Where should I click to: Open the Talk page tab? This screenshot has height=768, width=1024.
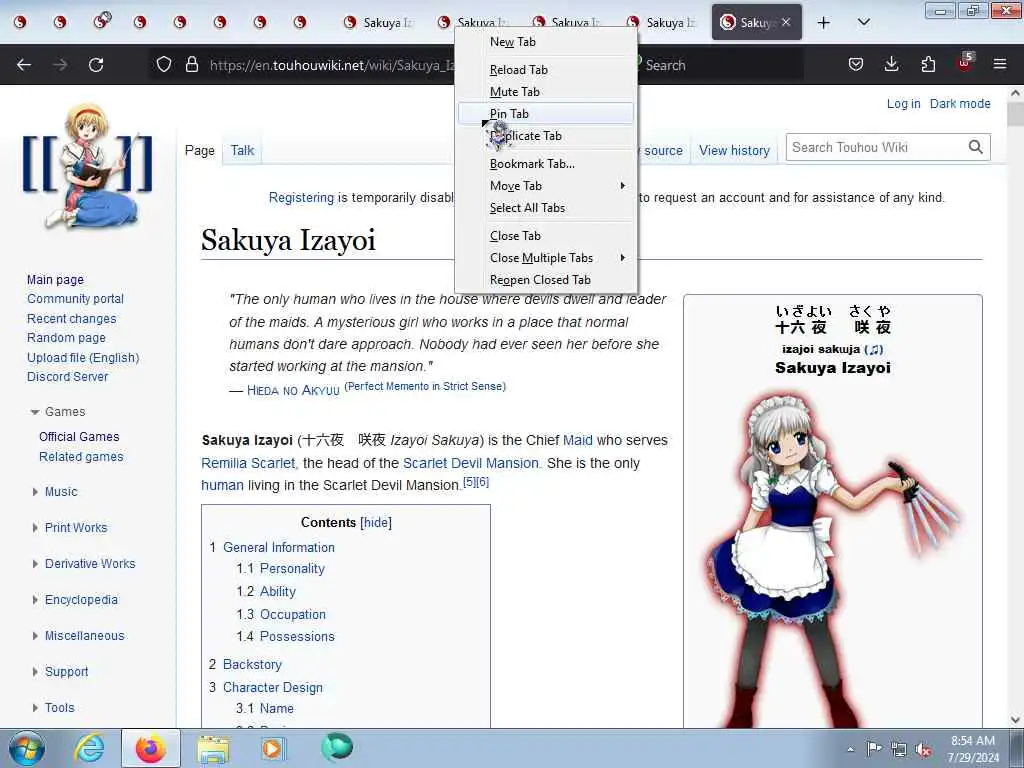click(x=242, y=150)
